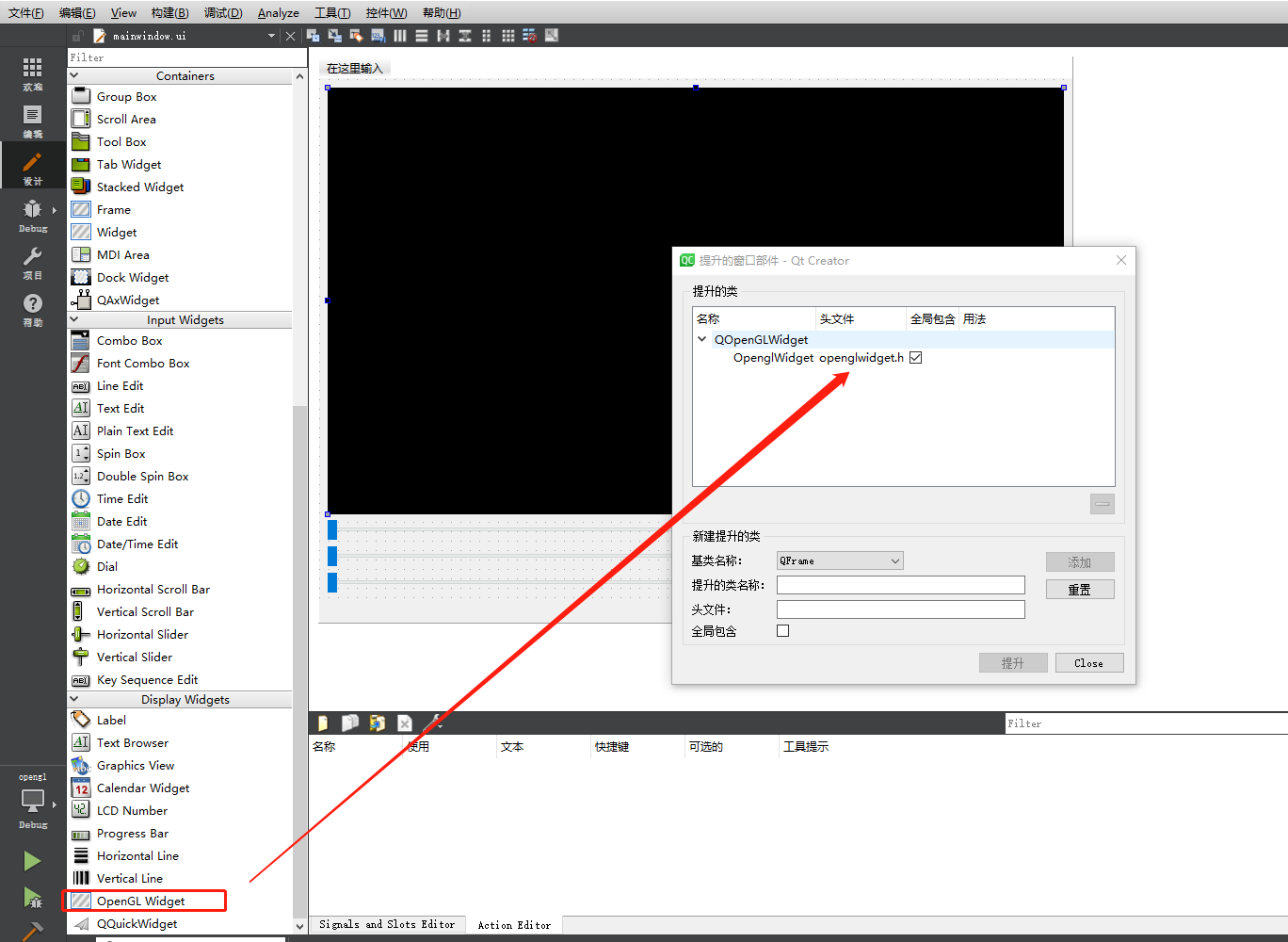This screenshot has width=1288, height=942.
Task: Toggle the 全局包含 checkbox in the promote dialog
Action: tap(782, 631)
